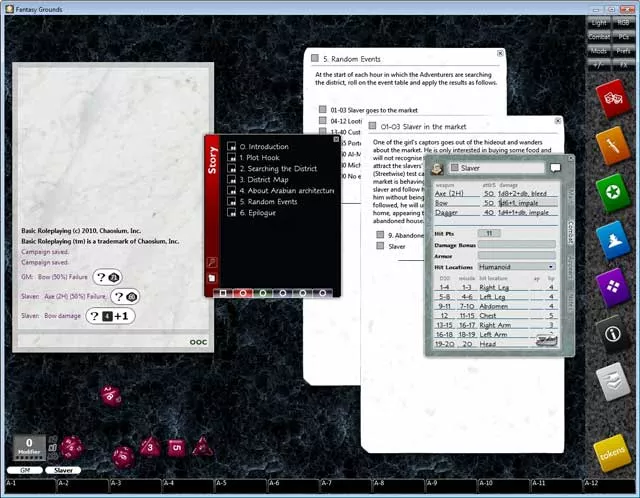The width and height of the screenshot is (640, 498).
Task: Click the Hit Pts field showing 11
Action: (x=489, y=233)
